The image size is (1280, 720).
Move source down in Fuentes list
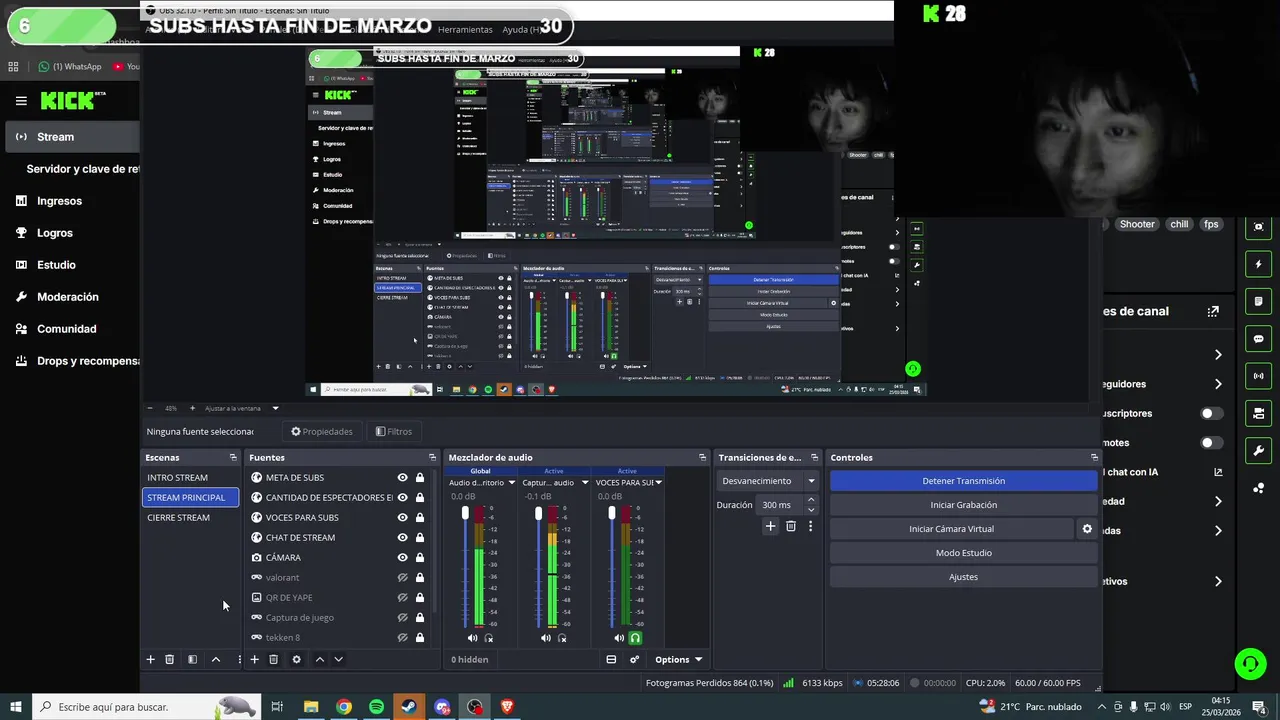[338, 659]
